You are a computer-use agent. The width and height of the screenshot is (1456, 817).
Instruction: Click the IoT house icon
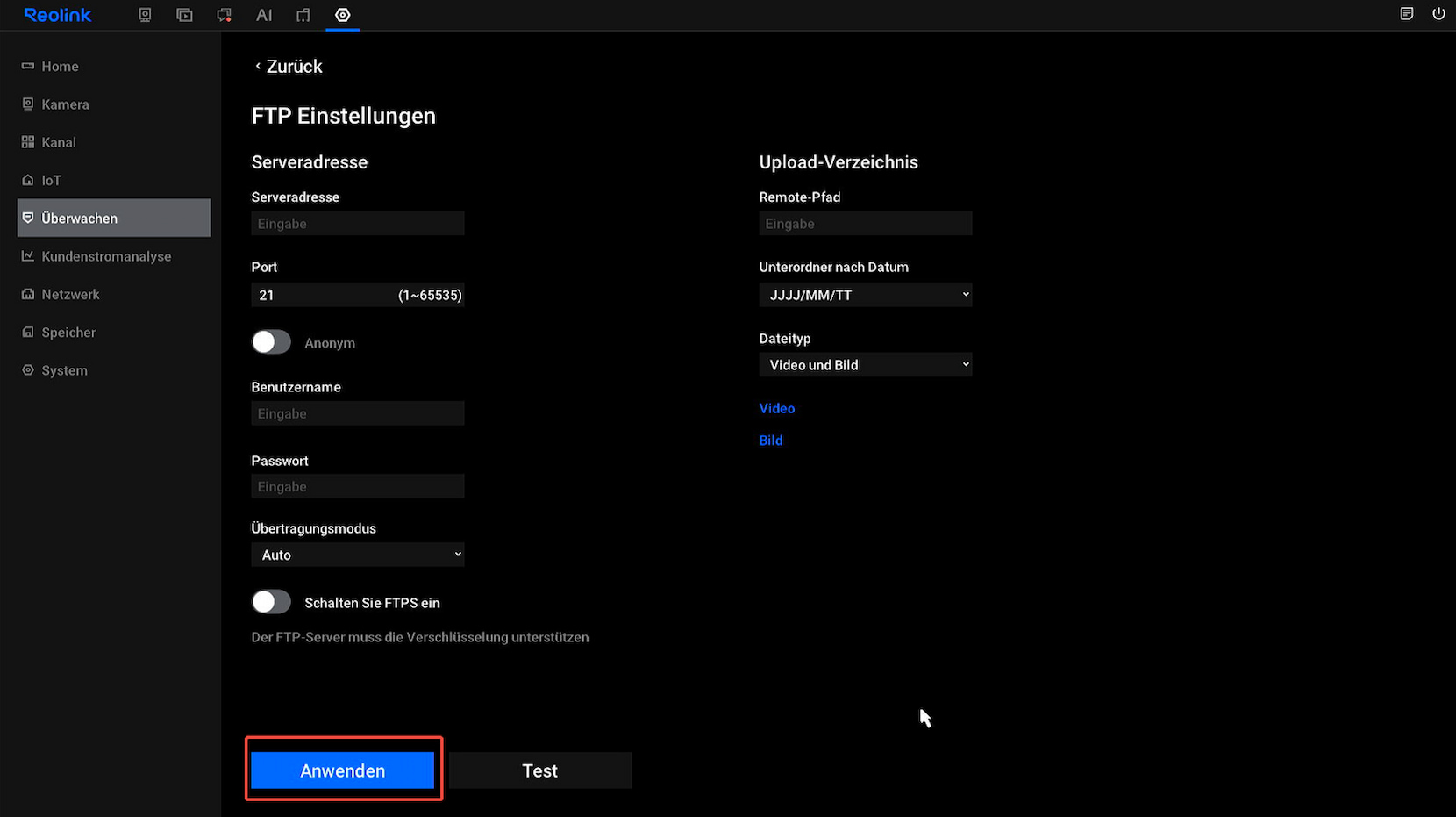pyautogui.click(x=28, y=180)
